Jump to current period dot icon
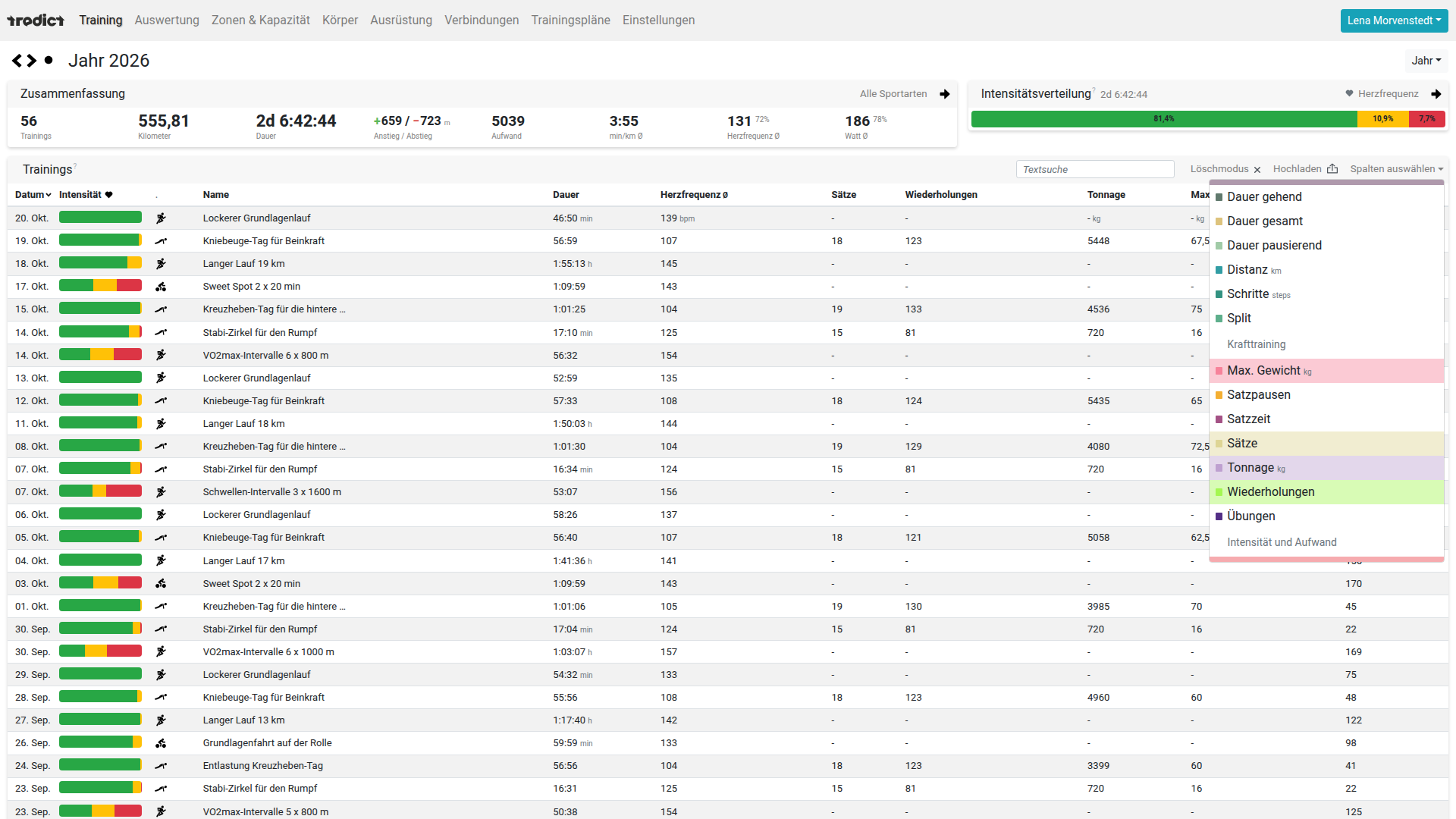The height and width of the screenshot is (819, 1456). 49,60
